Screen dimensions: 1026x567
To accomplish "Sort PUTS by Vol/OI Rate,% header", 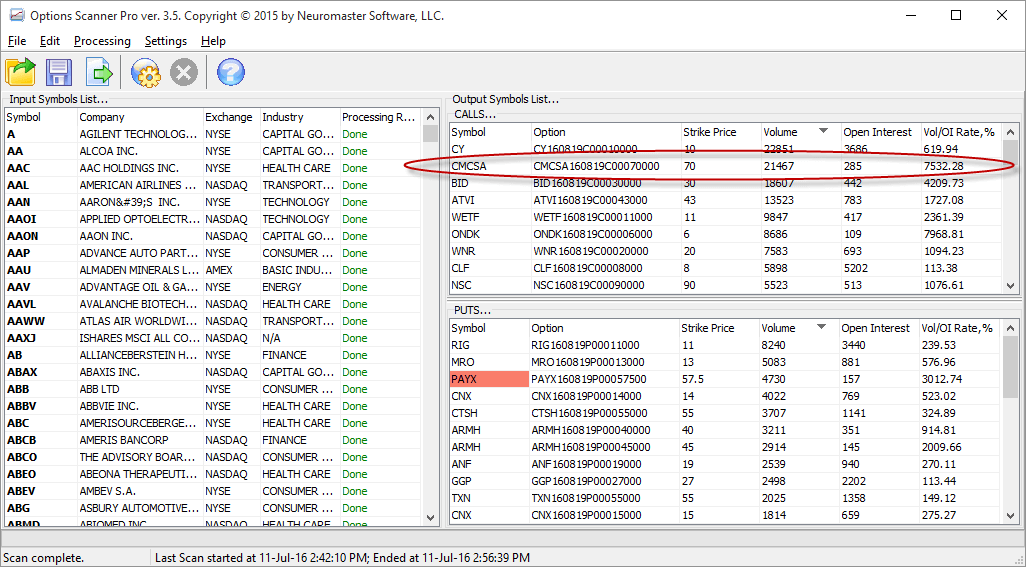I will pos(959,328).
